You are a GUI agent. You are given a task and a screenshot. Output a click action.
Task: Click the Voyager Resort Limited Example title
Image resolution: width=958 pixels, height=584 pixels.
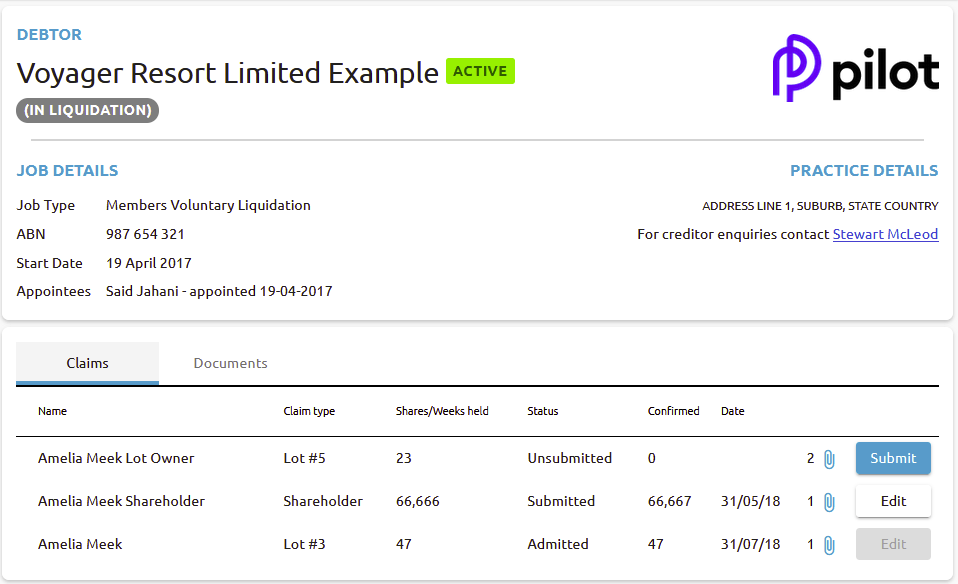point(227,73)
